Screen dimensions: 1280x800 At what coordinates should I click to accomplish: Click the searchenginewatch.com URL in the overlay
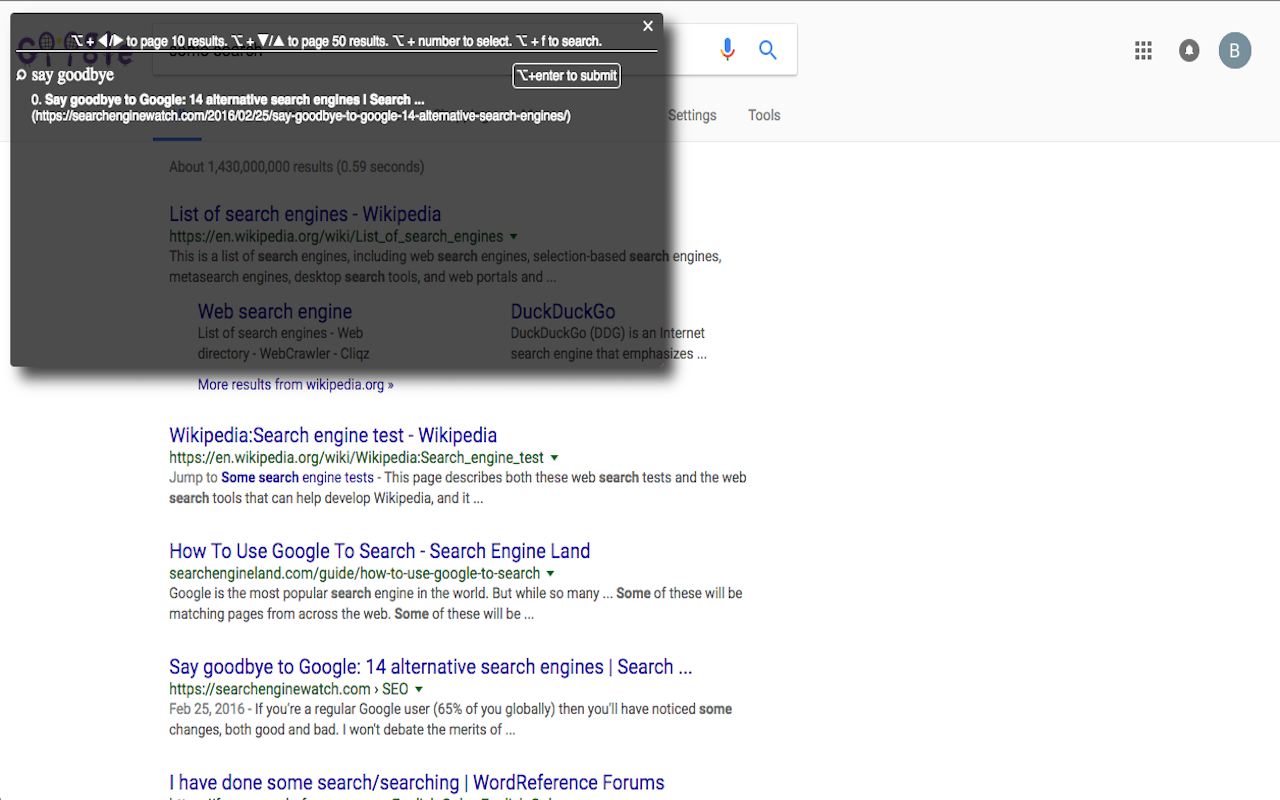(x=301, y=116)
